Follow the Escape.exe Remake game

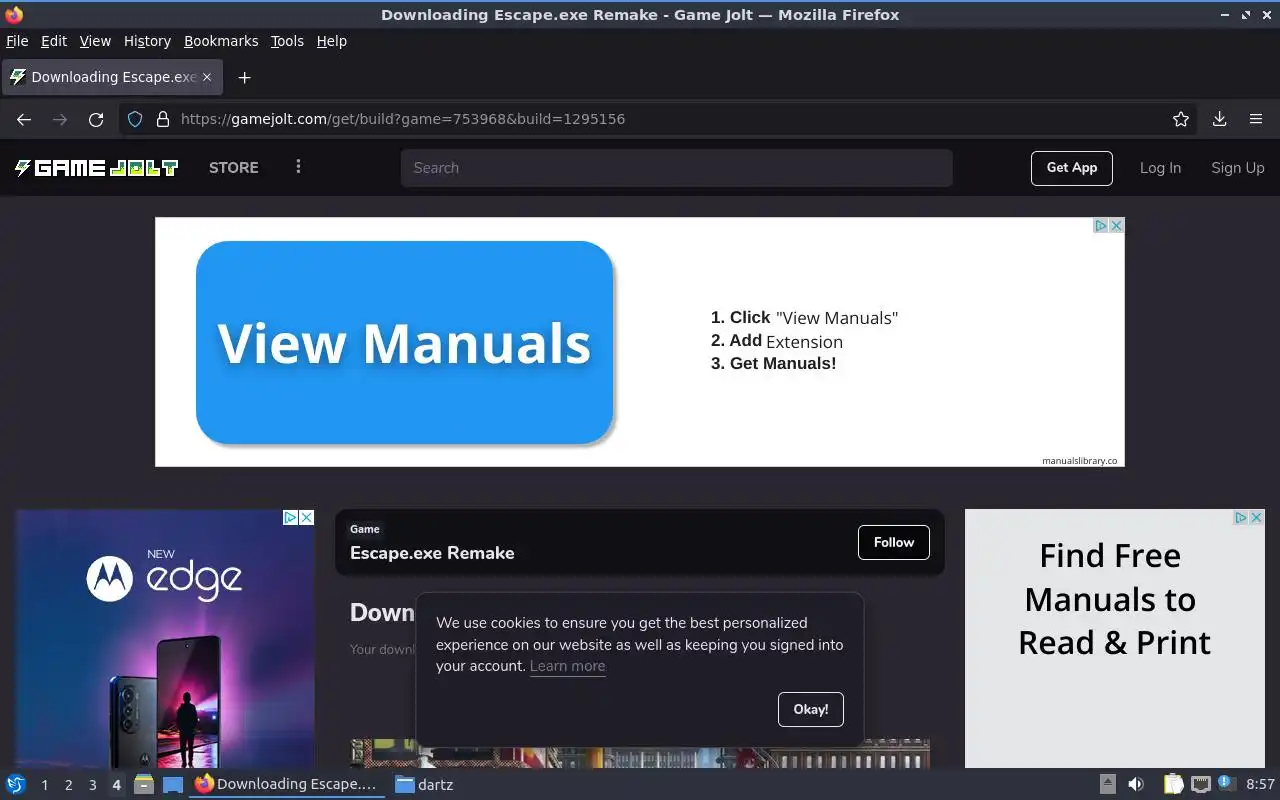tap(893, 542)
